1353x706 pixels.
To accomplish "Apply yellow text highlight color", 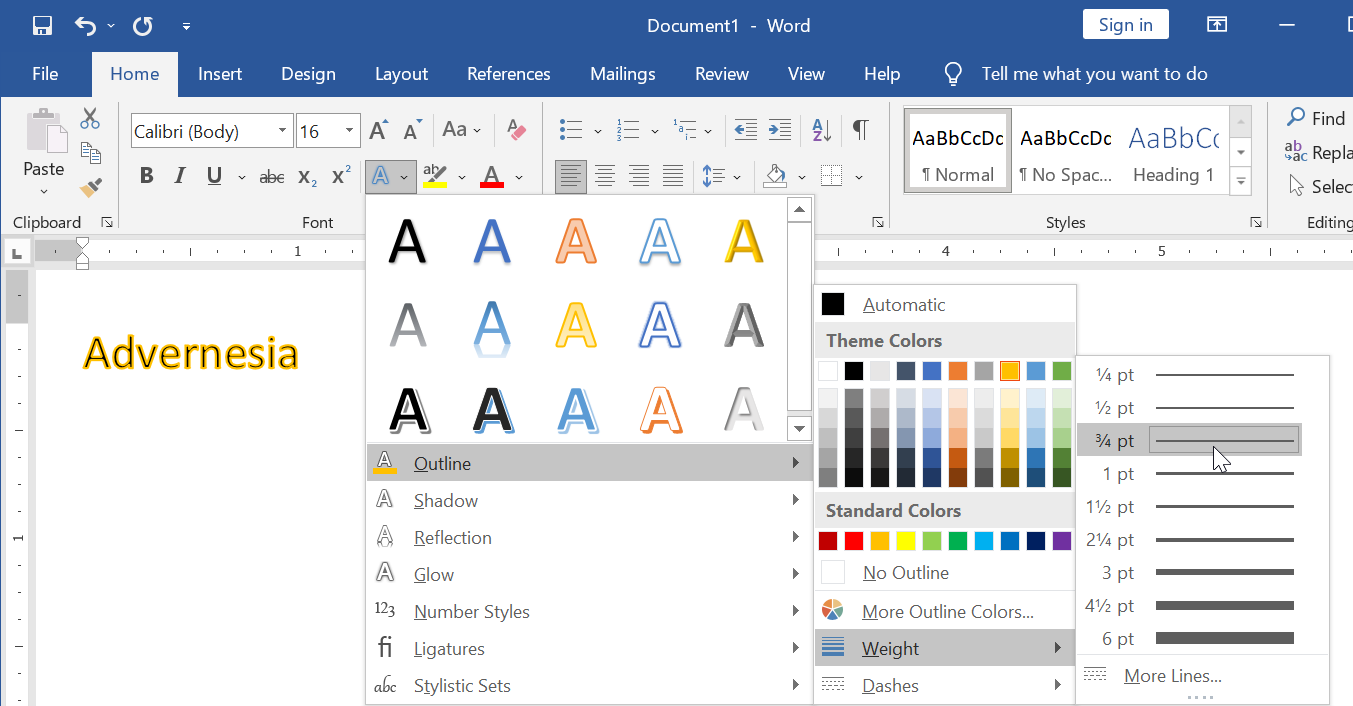I will [435, 177].
